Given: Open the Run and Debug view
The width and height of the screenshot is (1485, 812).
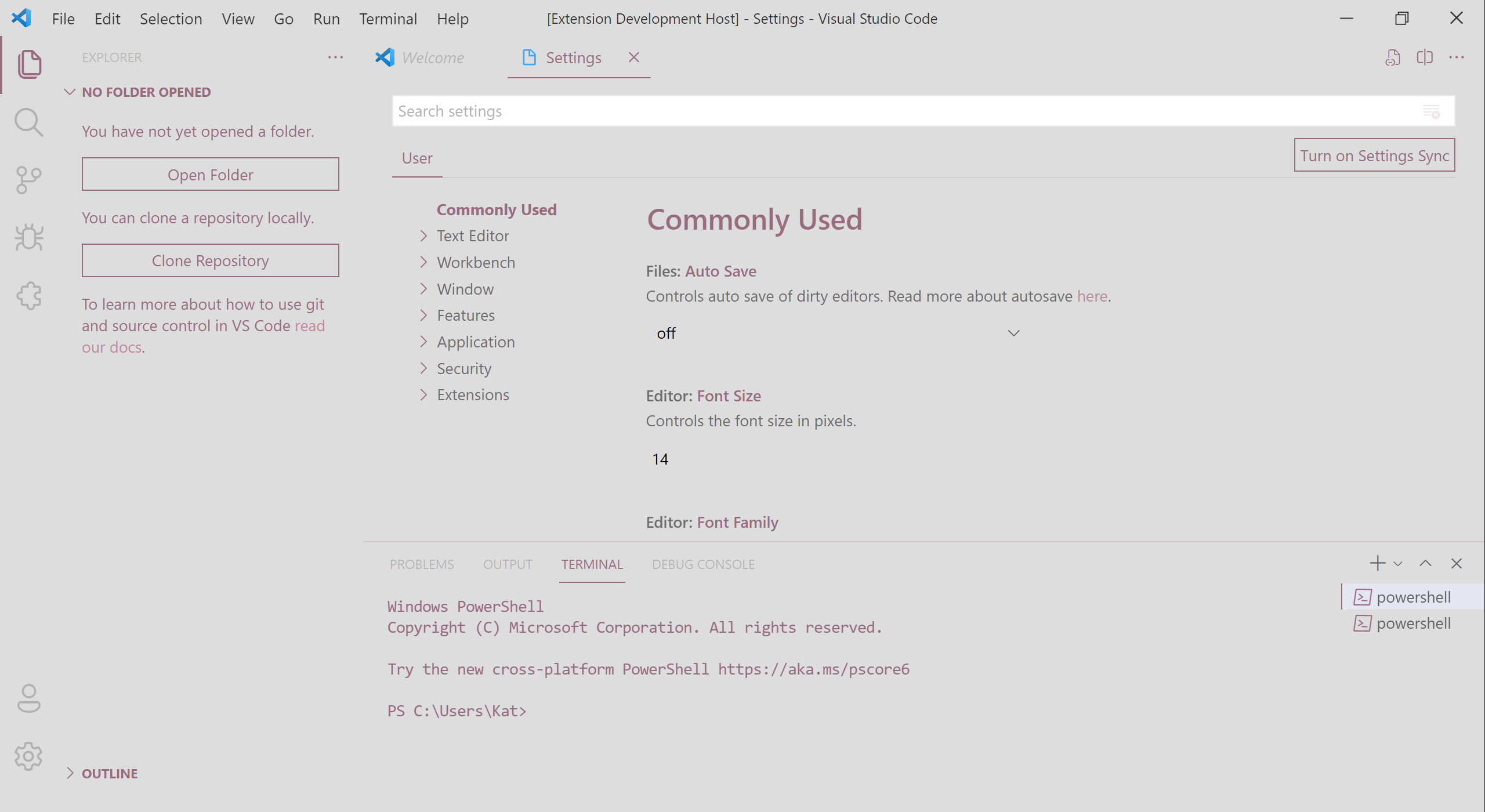Looking at the screenshot, I should coord(28,237).
